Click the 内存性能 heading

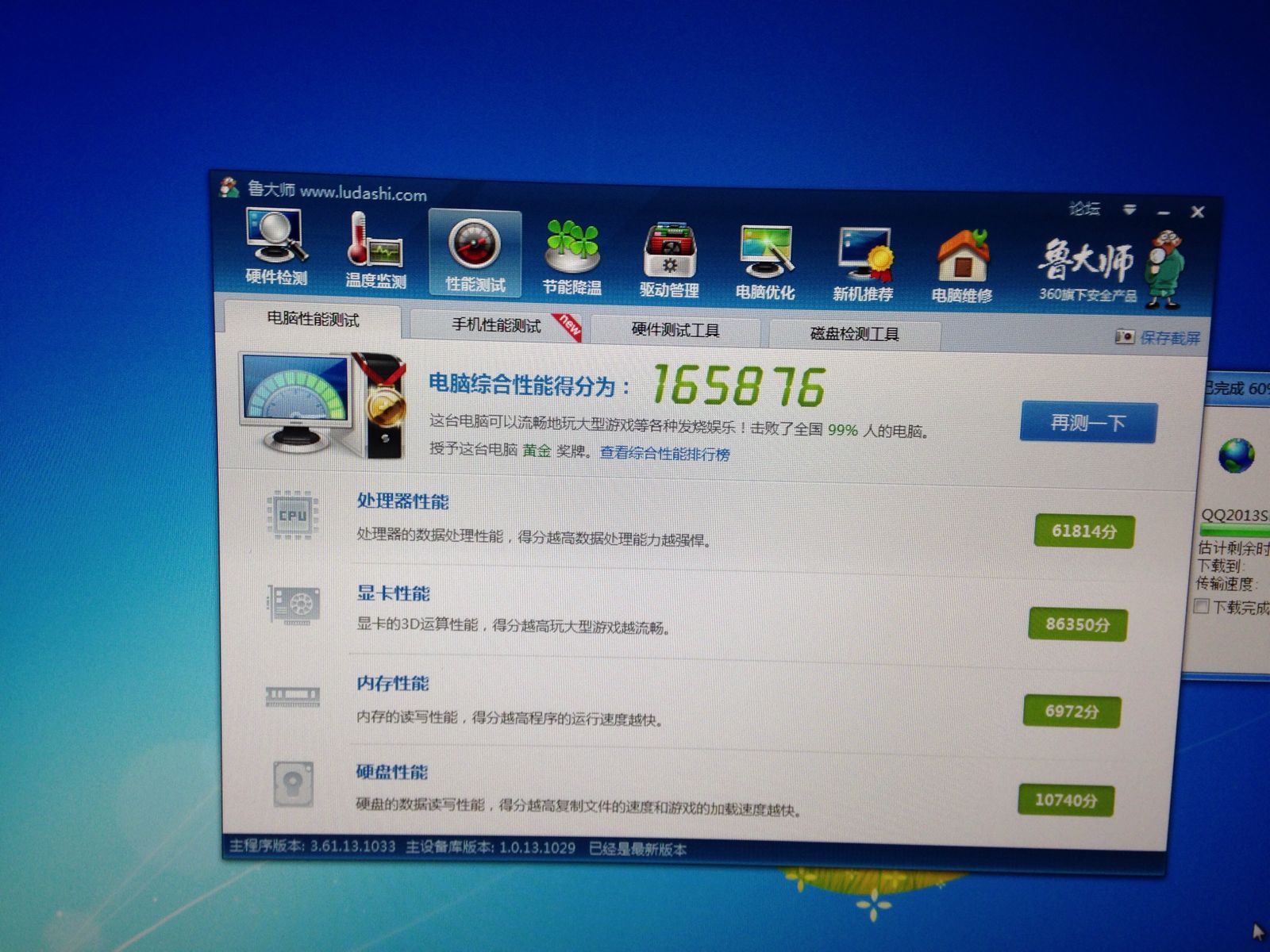coord(392,683)
